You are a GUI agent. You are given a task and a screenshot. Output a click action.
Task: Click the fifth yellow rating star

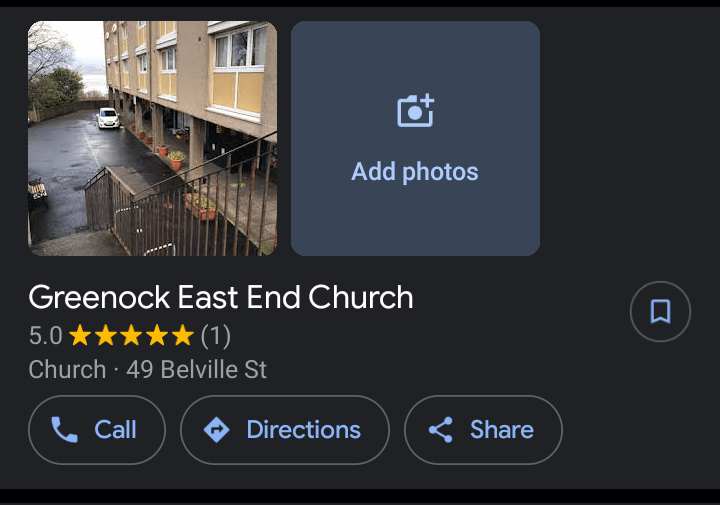183,335
